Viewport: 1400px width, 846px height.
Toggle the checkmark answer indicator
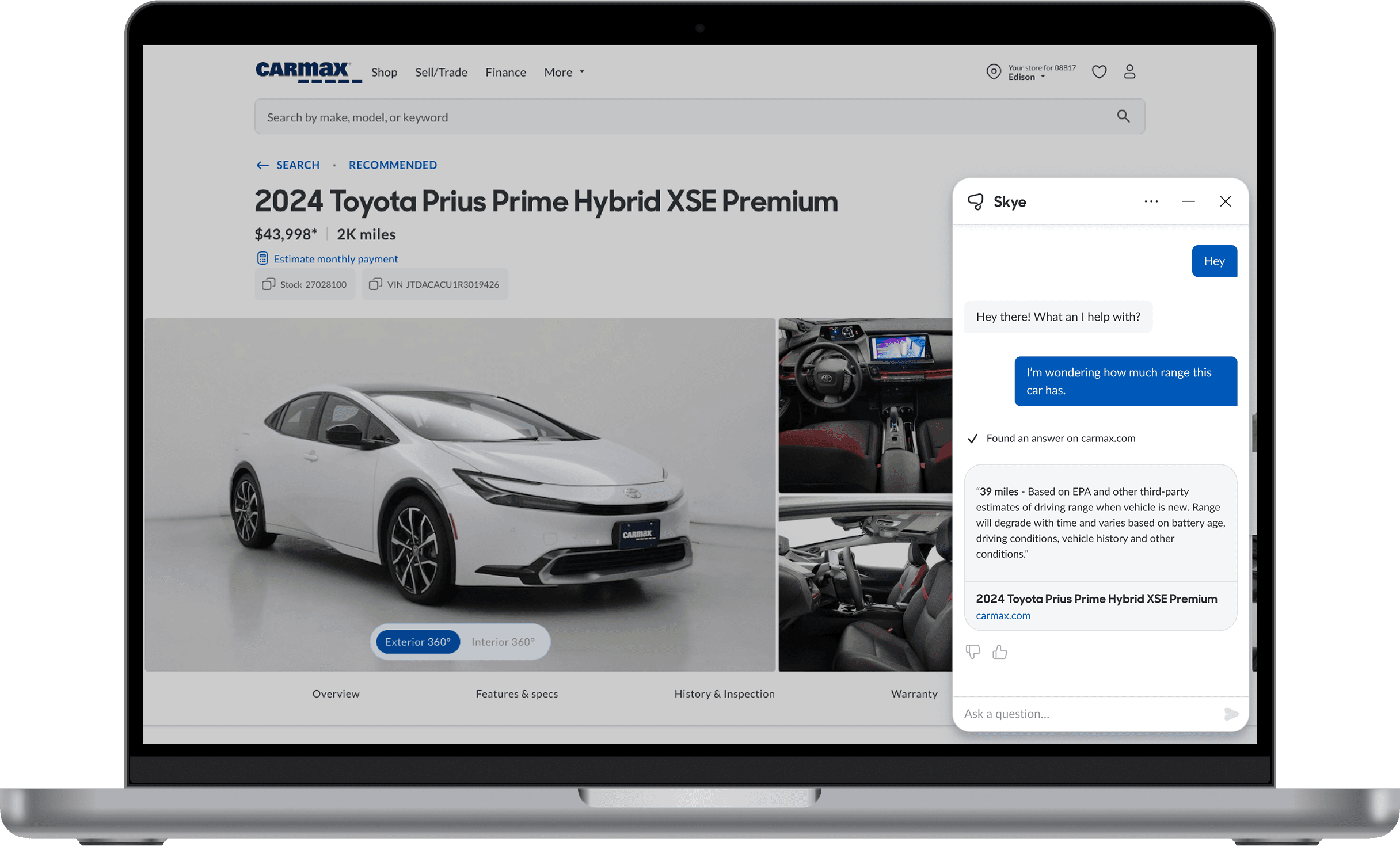[971, 438]
